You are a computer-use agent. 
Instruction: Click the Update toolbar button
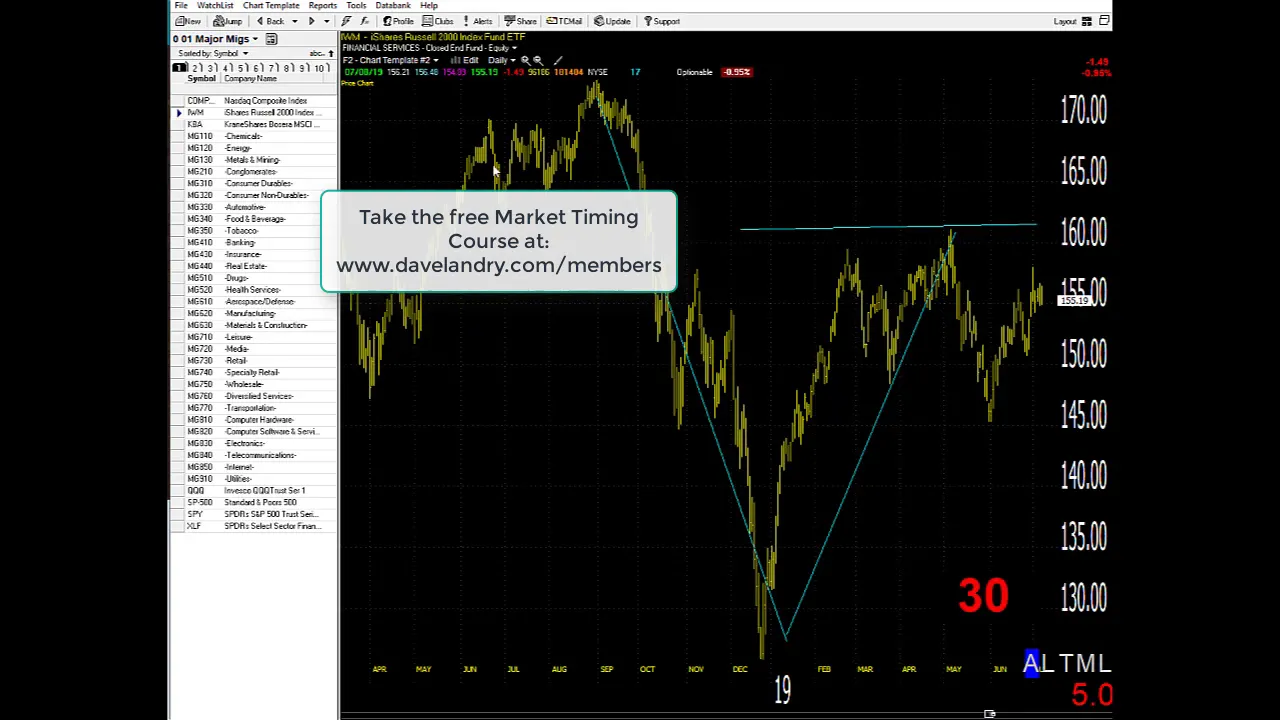pos(612,21)
